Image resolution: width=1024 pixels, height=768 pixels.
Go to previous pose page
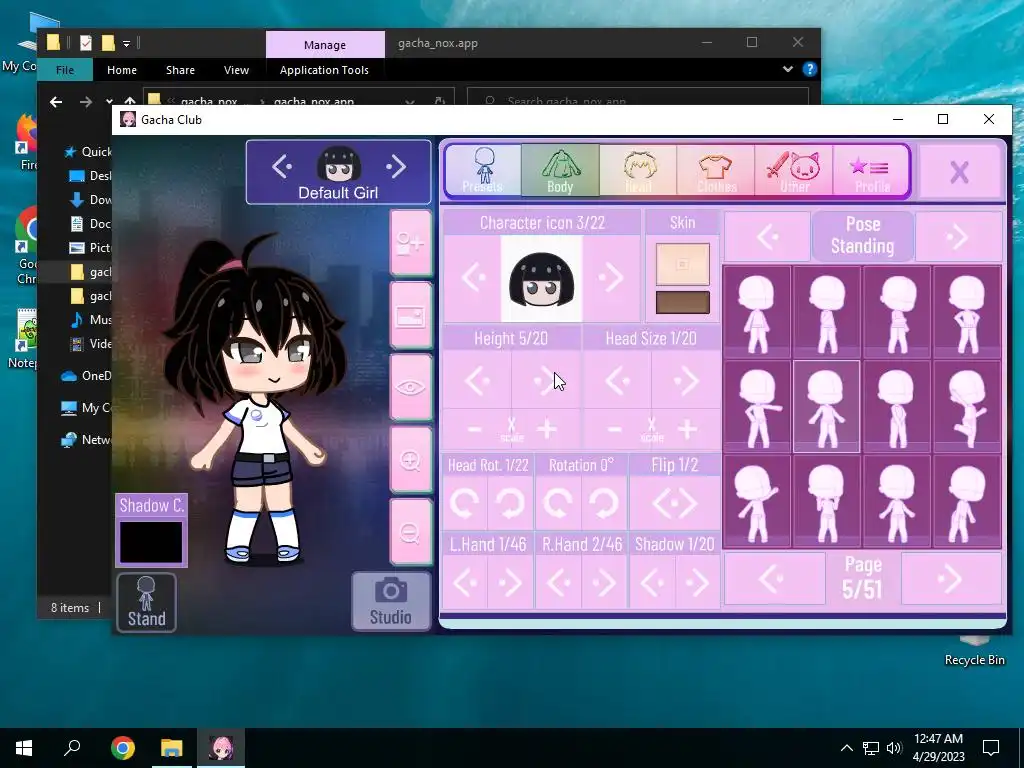pos(775,579)
